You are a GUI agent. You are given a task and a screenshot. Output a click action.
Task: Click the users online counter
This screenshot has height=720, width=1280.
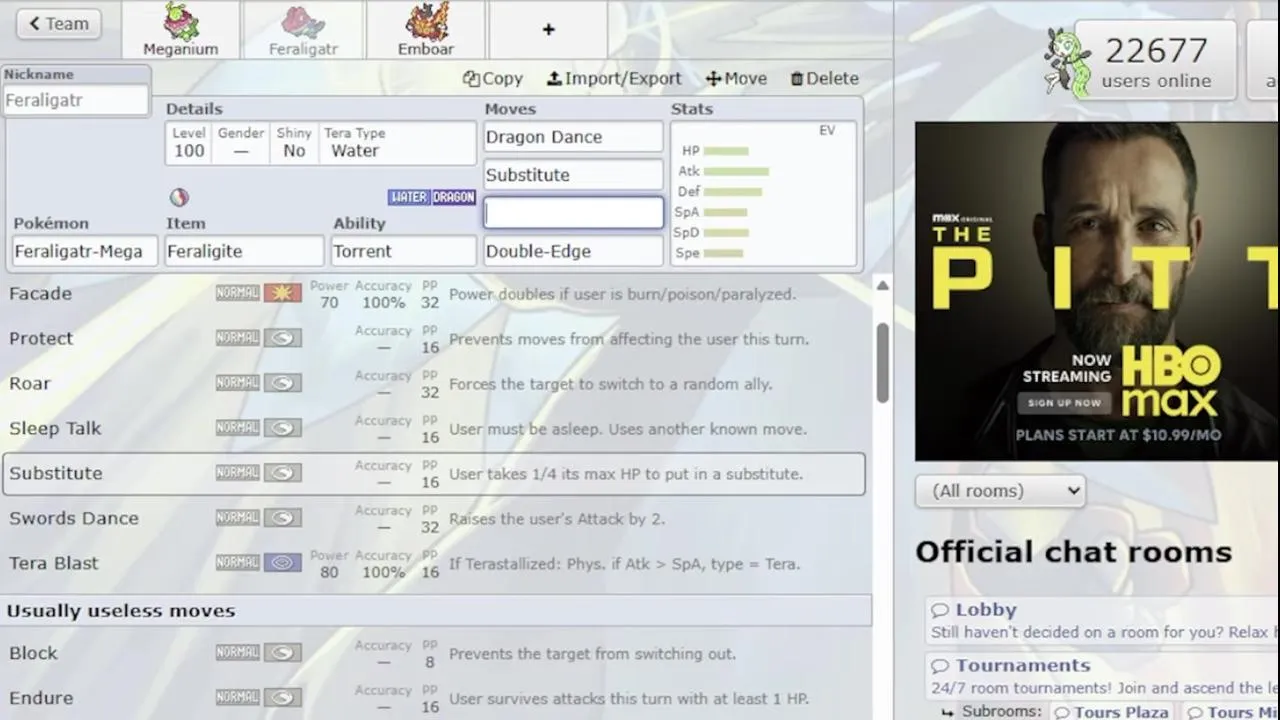pos(1156,61)
